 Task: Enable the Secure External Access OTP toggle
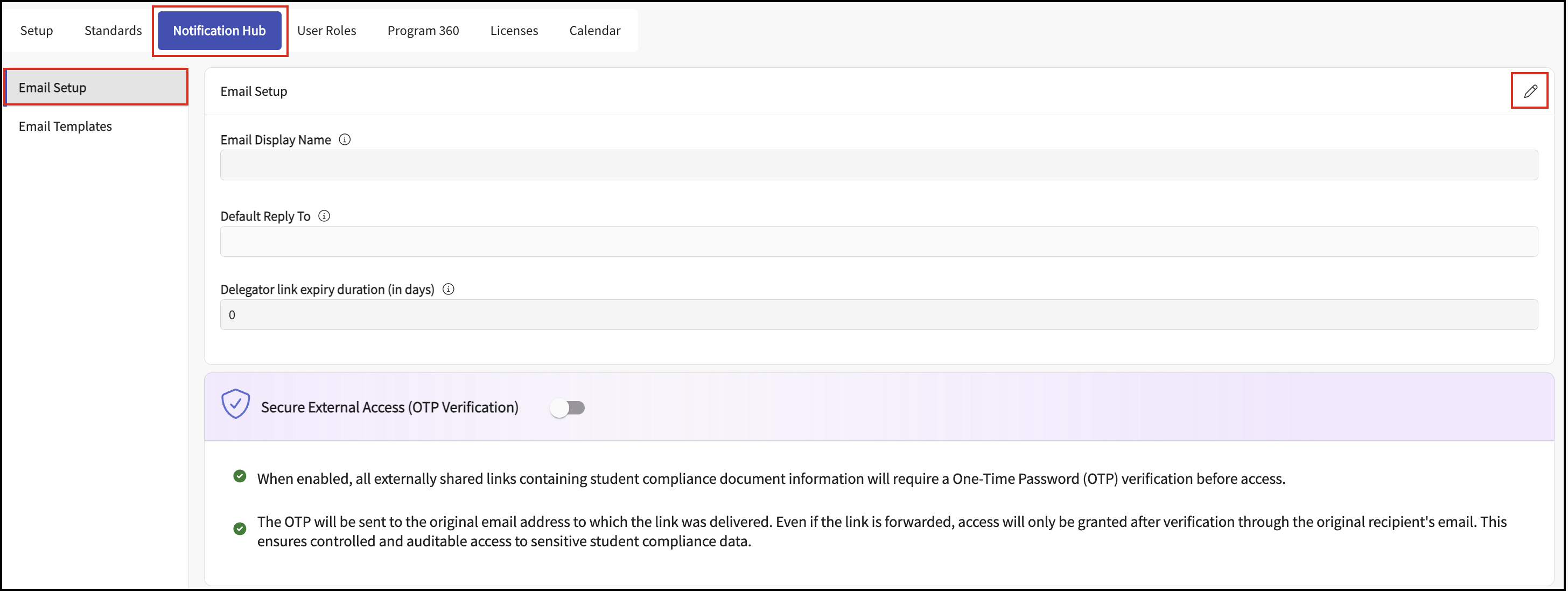click(568, 408)
